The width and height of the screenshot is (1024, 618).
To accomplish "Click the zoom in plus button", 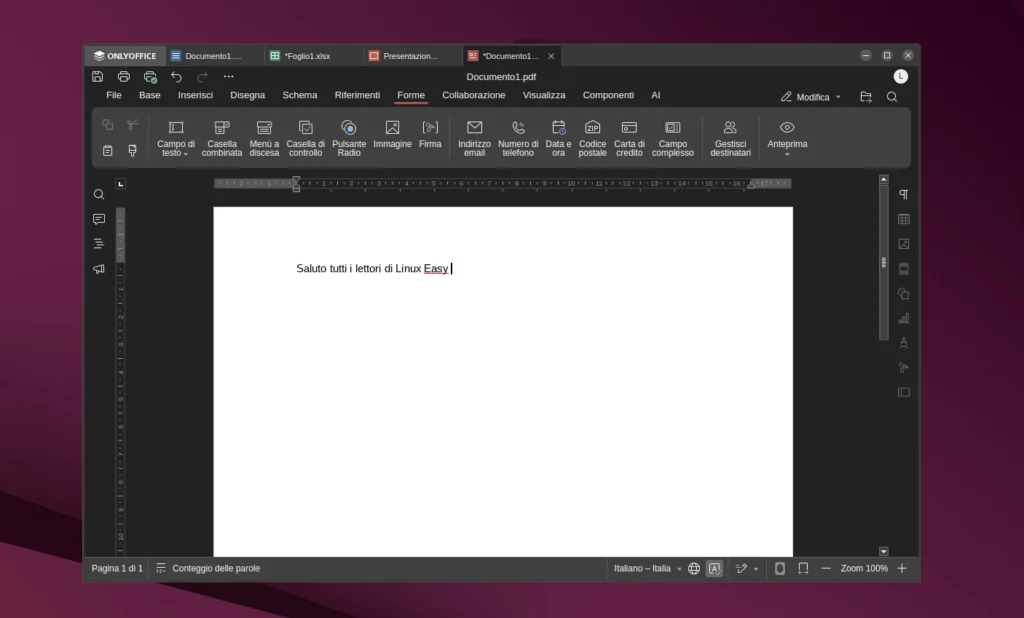I will [902, 568].
